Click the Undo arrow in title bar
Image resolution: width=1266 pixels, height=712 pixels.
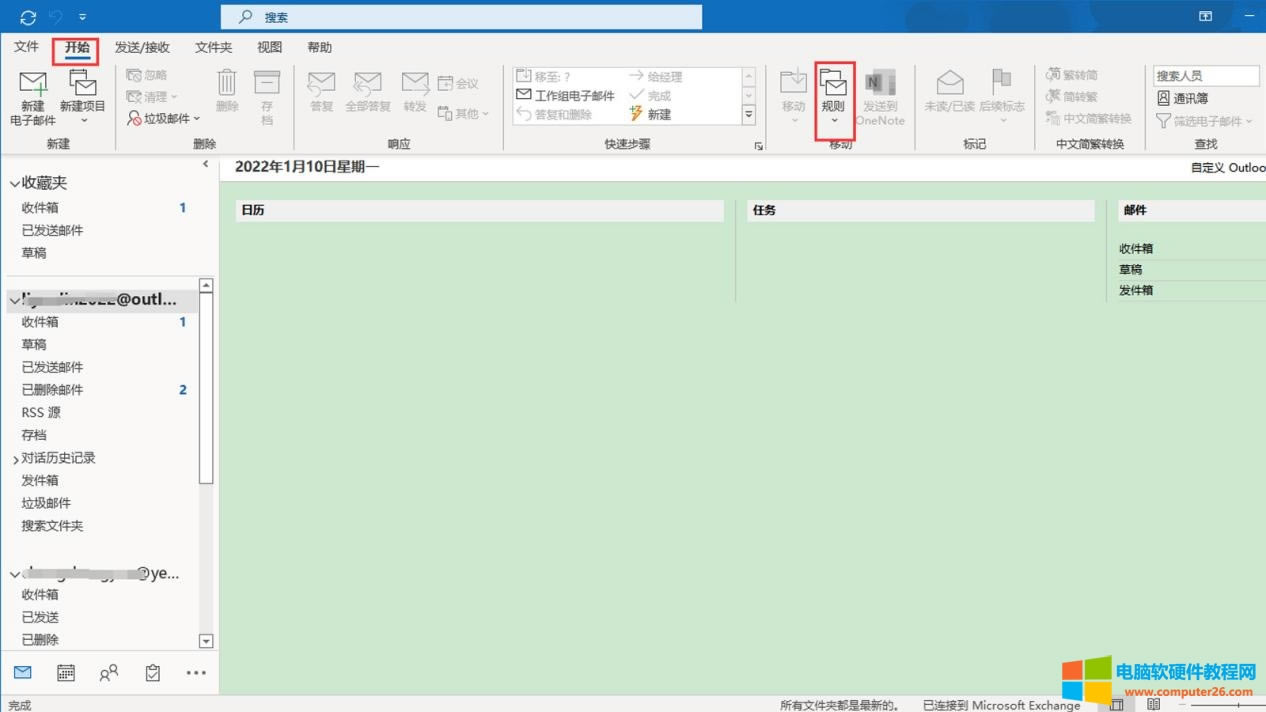coord(57,17)
